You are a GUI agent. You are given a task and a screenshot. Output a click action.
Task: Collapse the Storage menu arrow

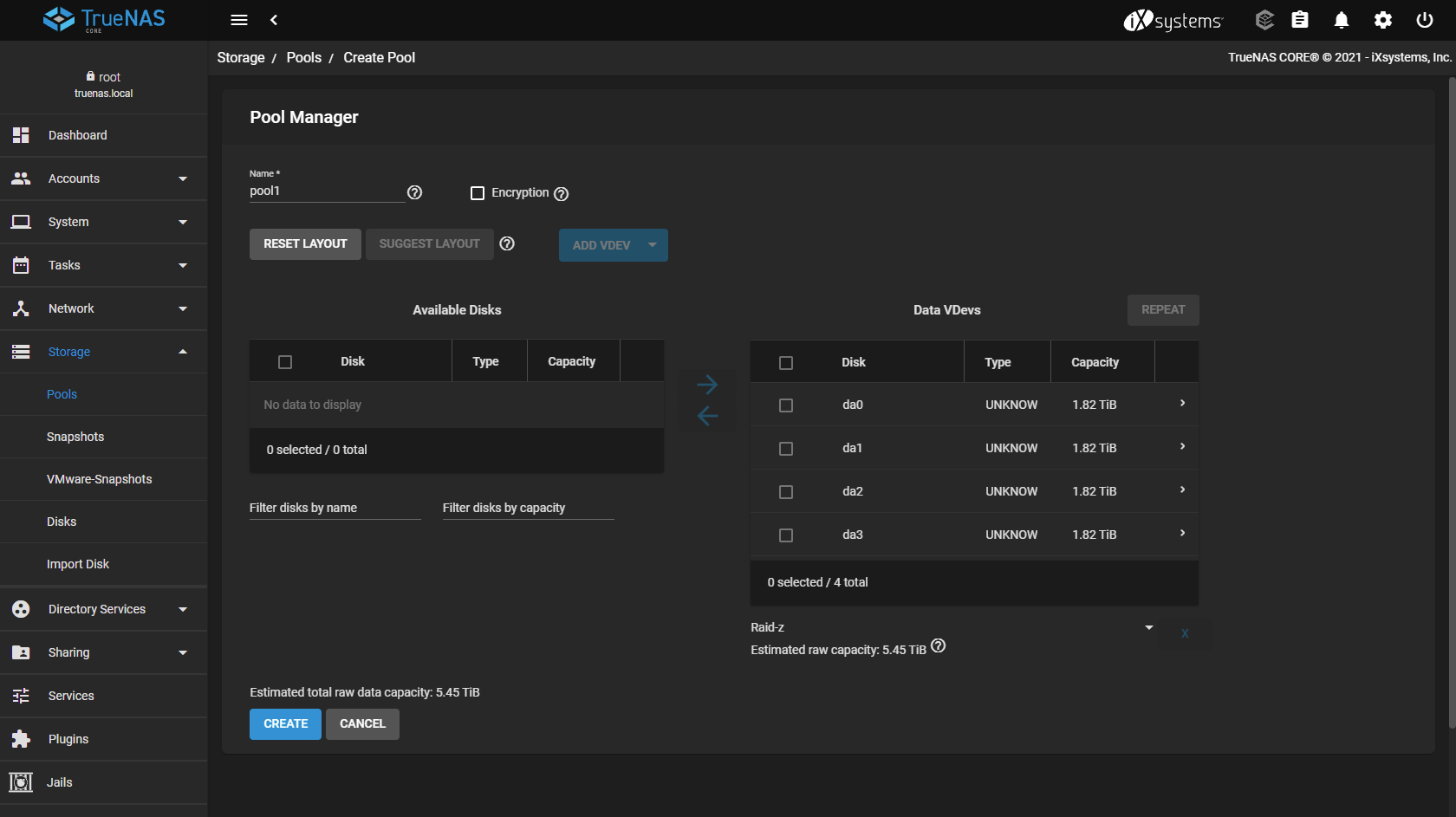tap(183, 352)
